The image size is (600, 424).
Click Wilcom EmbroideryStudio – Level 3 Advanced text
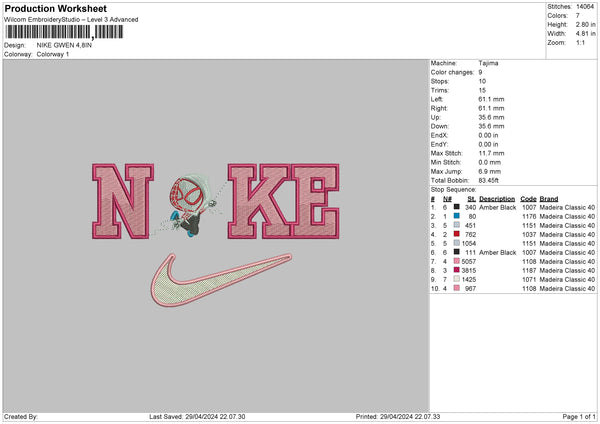coord(71,20)
